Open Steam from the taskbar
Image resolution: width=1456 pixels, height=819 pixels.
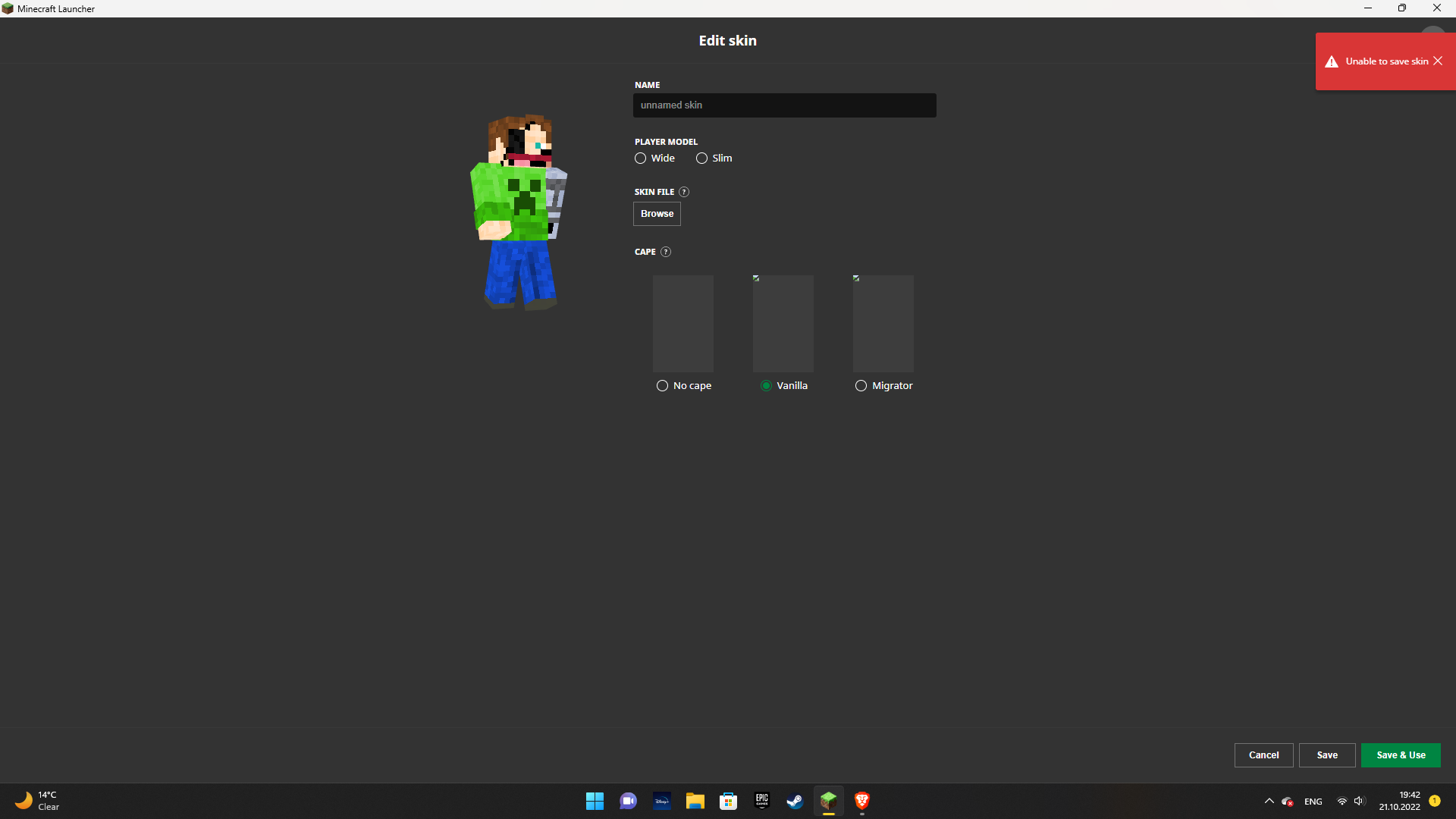click(x=795, y=801)
